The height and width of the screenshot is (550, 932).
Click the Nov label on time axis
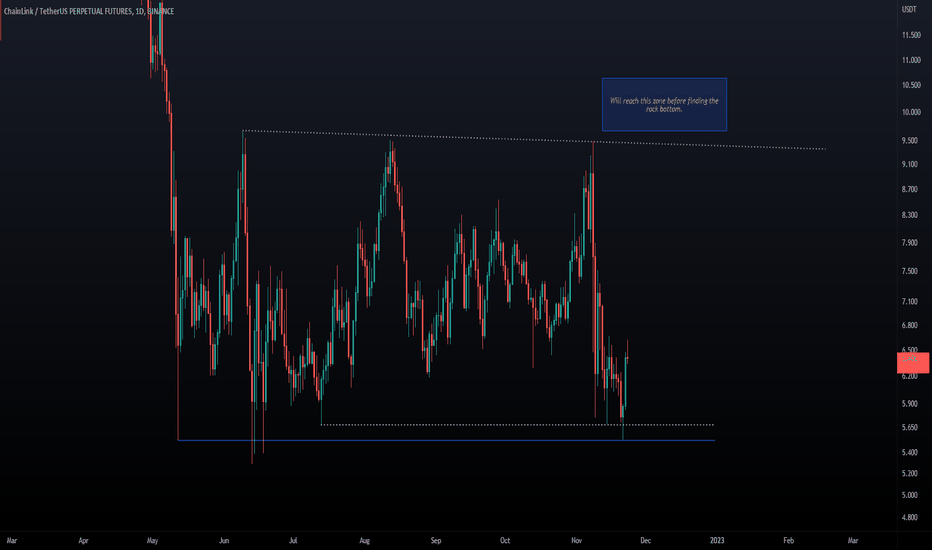tap(576, 540)
